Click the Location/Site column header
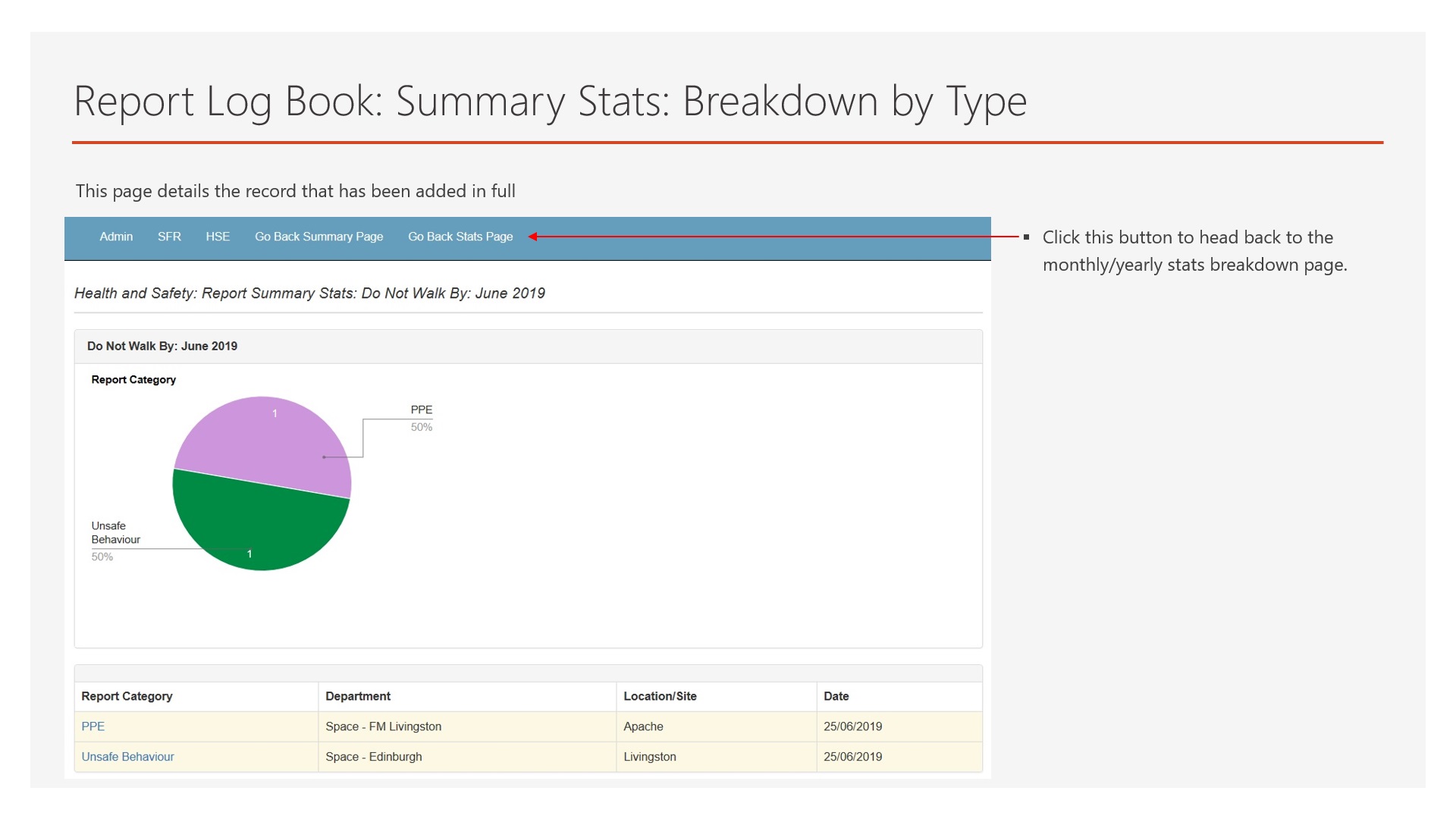Viewport: 1456px width, 819px height. pyautogui.click(x=661, y=695)
